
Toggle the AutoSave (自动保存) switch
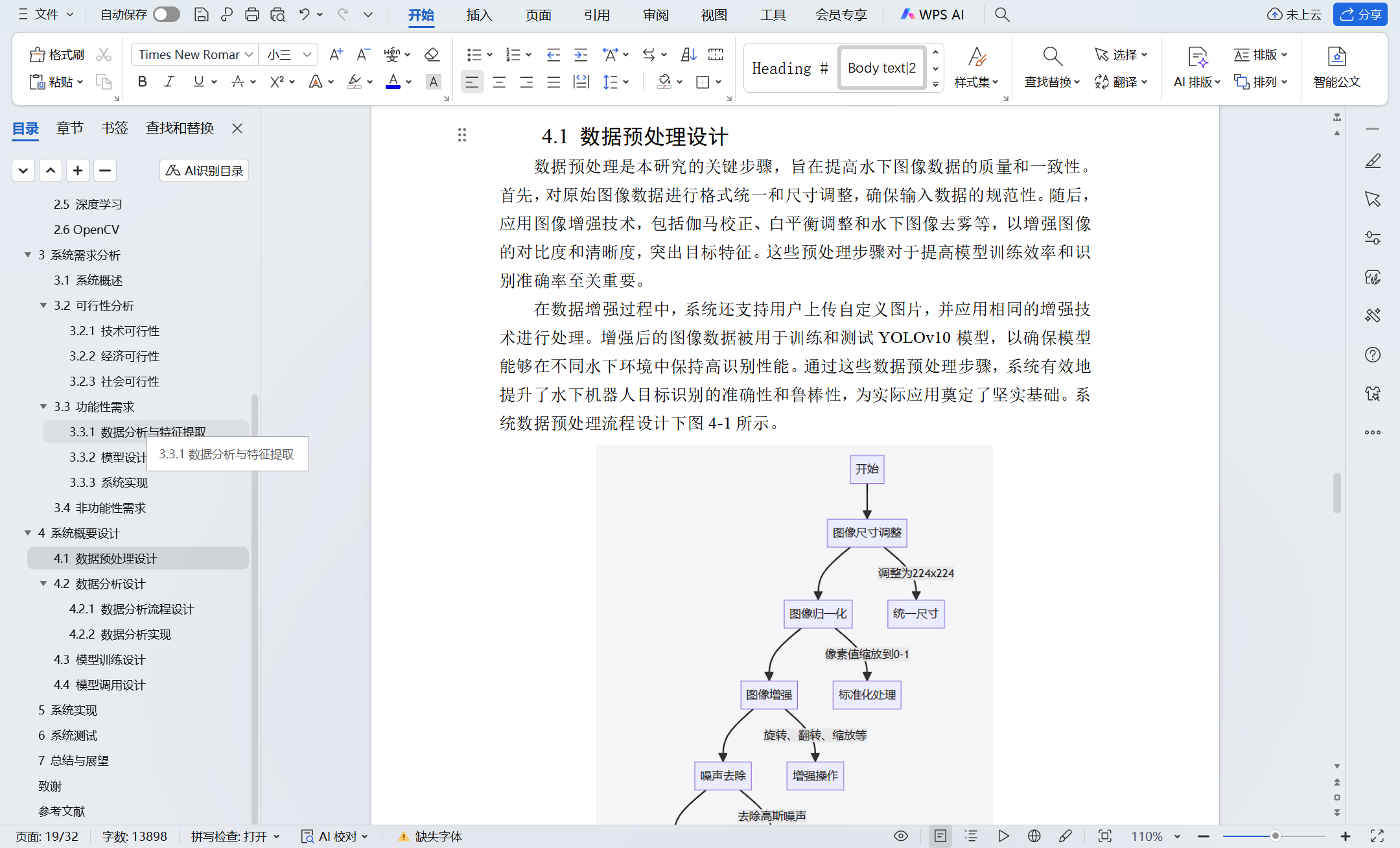pyautogui.click(x=167, y=14)
